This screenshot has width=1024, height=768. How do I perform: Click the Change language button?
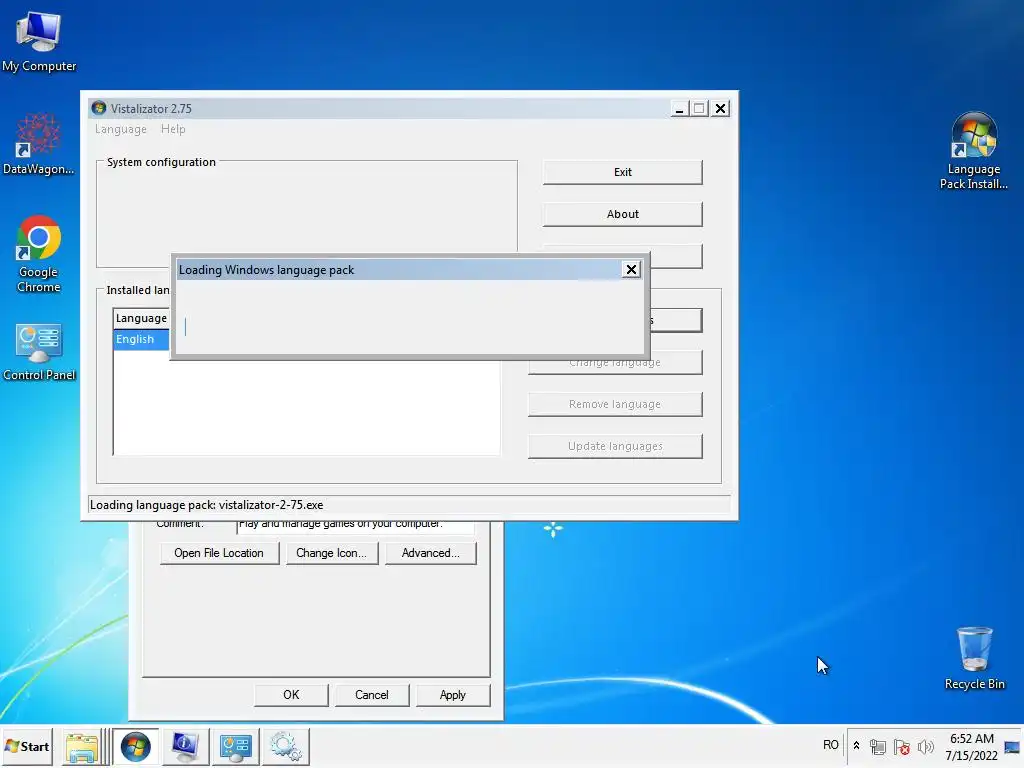click(615, 364)
